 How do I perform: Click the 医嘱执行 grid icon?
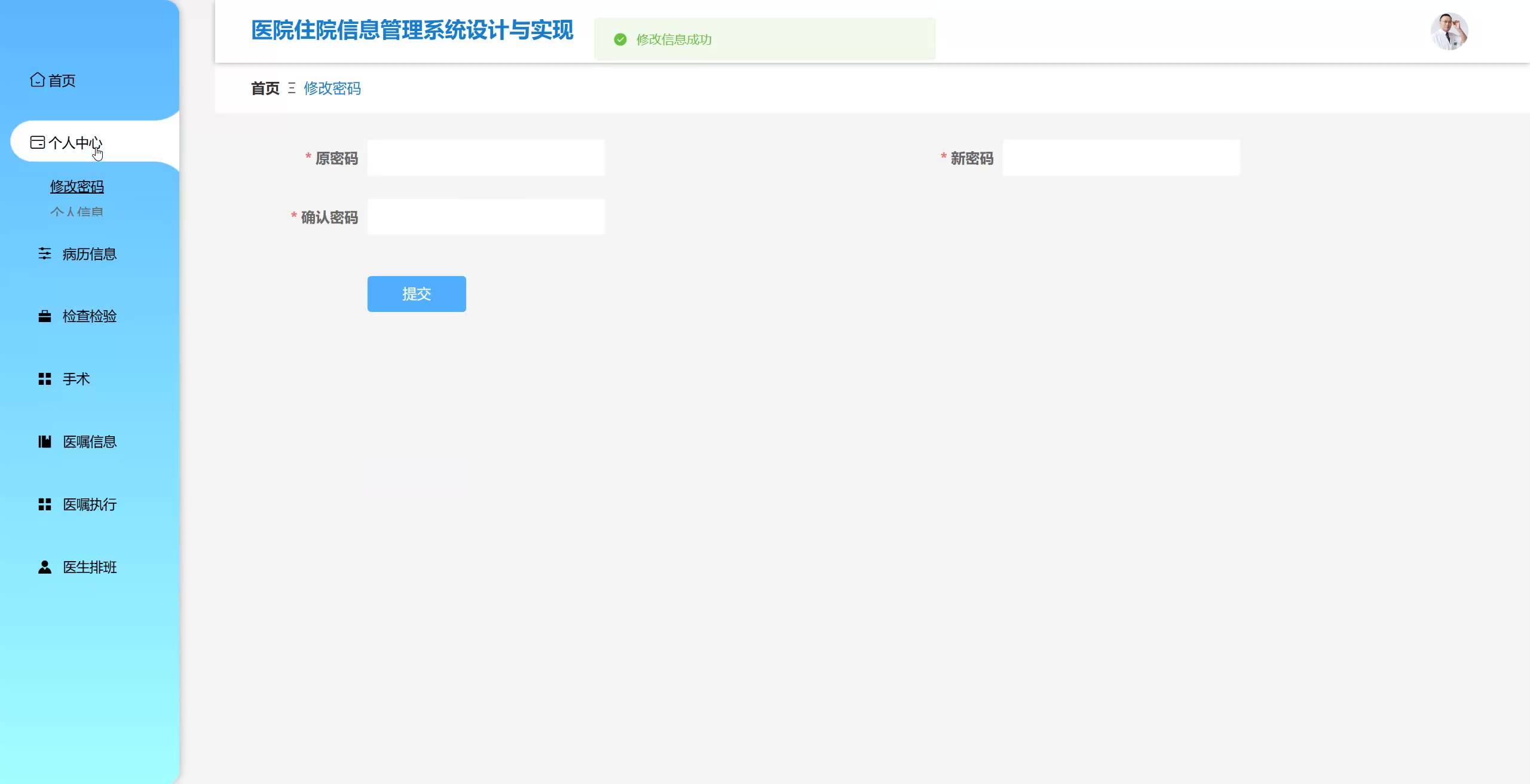pyautogui.click(x=45, y=504)
